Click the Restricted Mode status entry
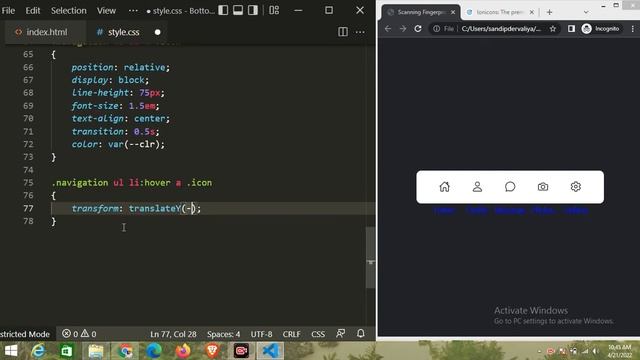 (x=25, y=334)
